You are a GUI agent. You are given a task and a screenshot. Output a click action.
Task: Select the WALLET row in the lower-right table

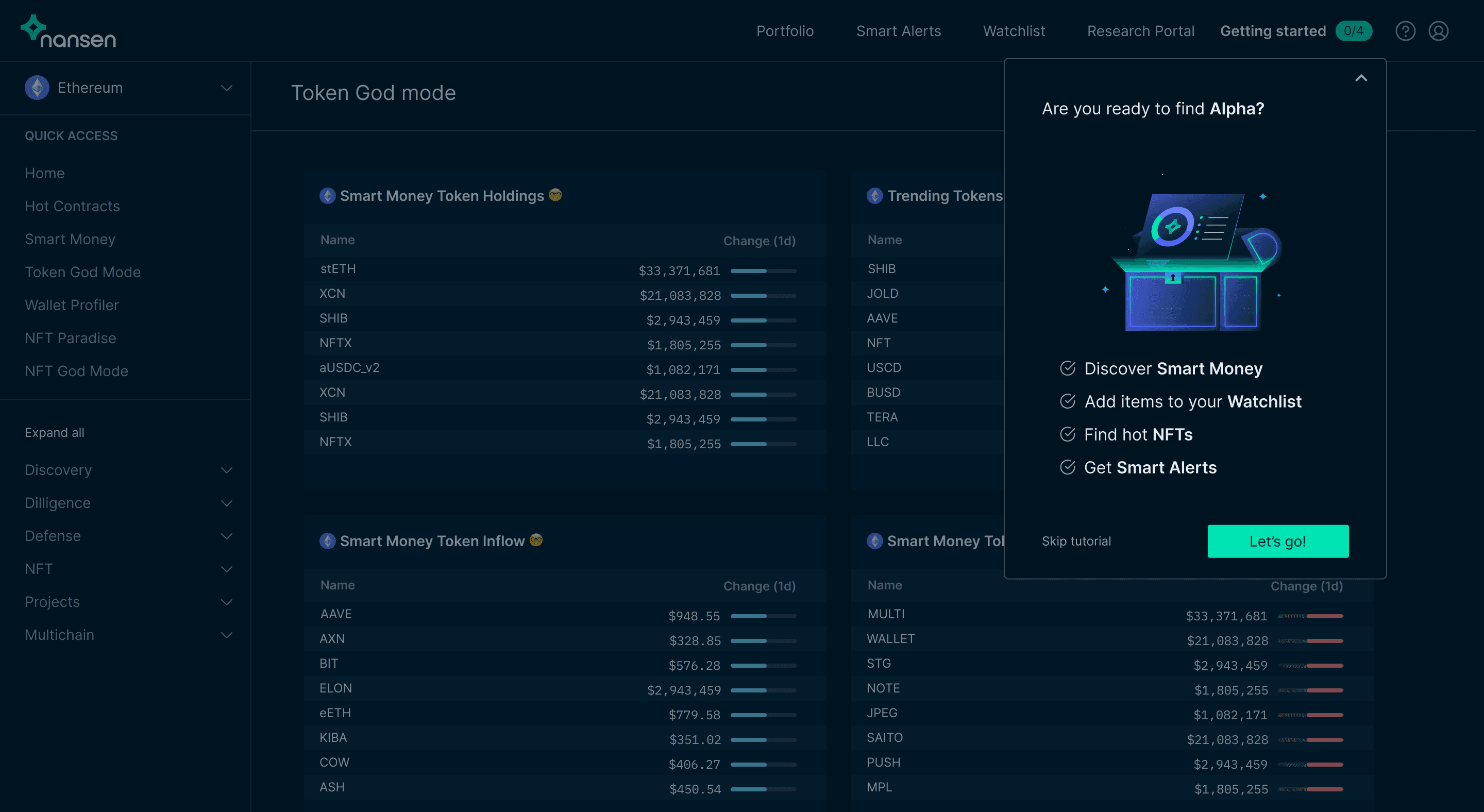[1112, 639]
